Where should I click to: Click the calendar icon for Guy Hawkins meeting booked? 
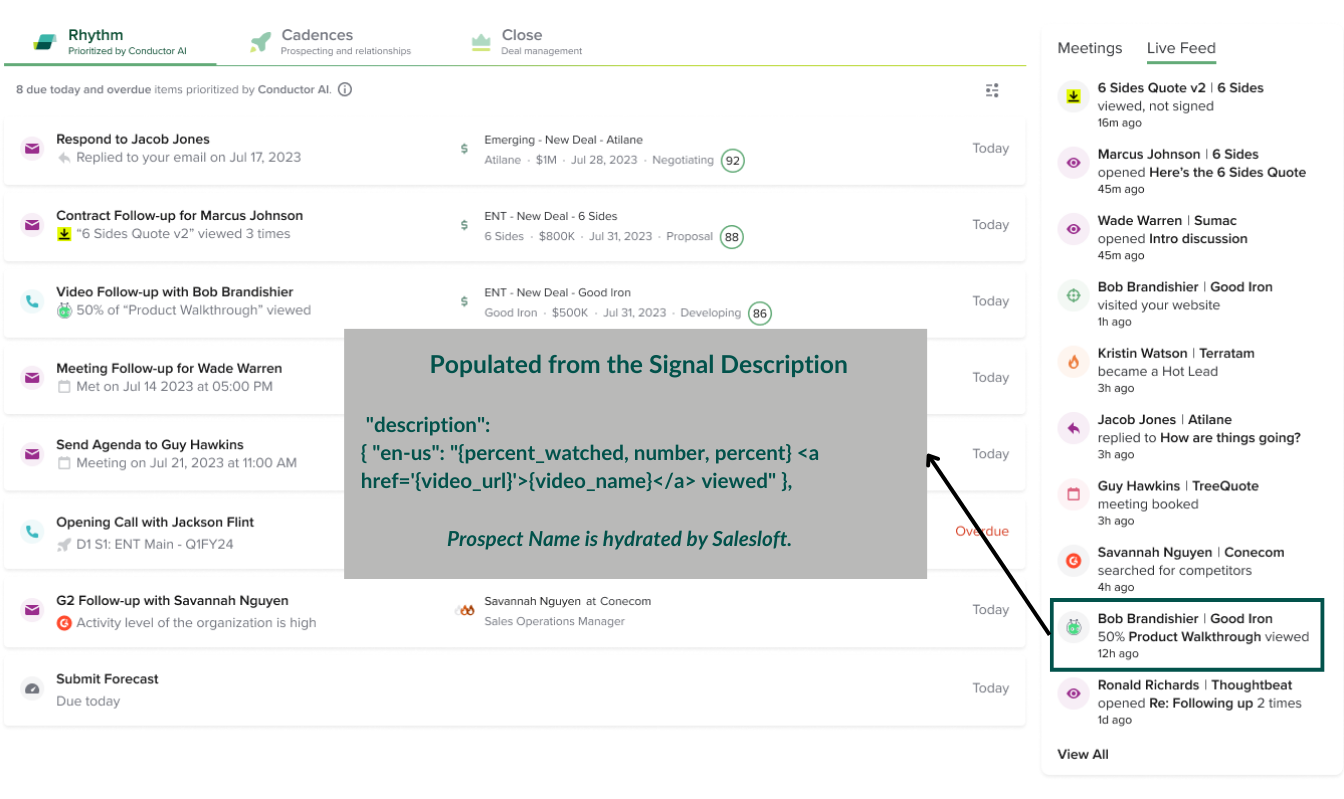(x=1073, y=495)
